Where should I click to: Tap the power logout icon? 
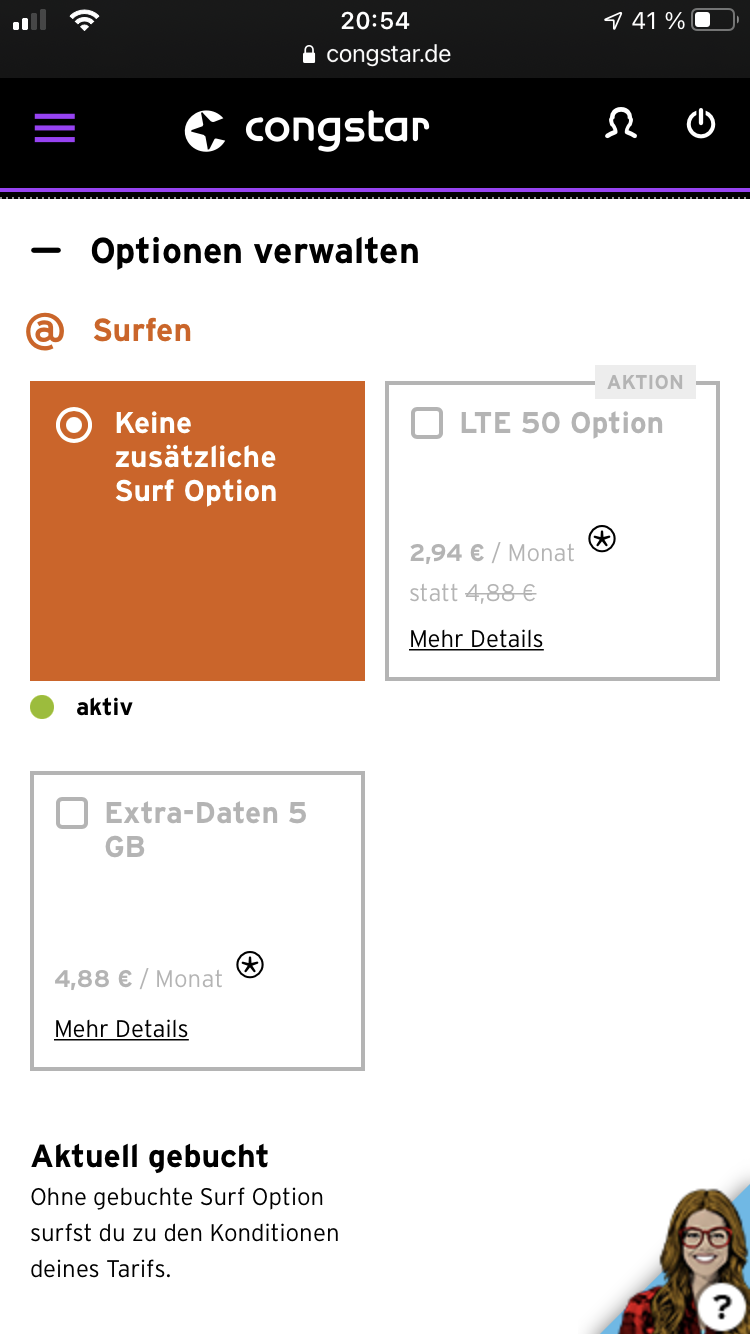coord(701,125)
